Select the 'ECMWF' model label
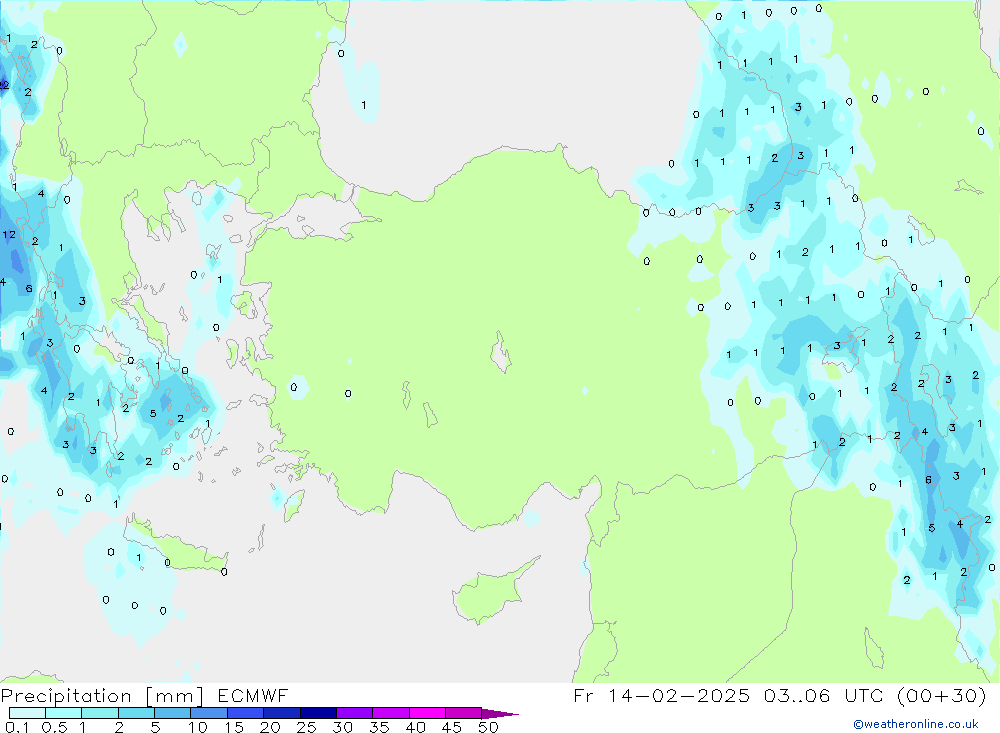Screen dimensions: 1000x733 click(253, 695)
